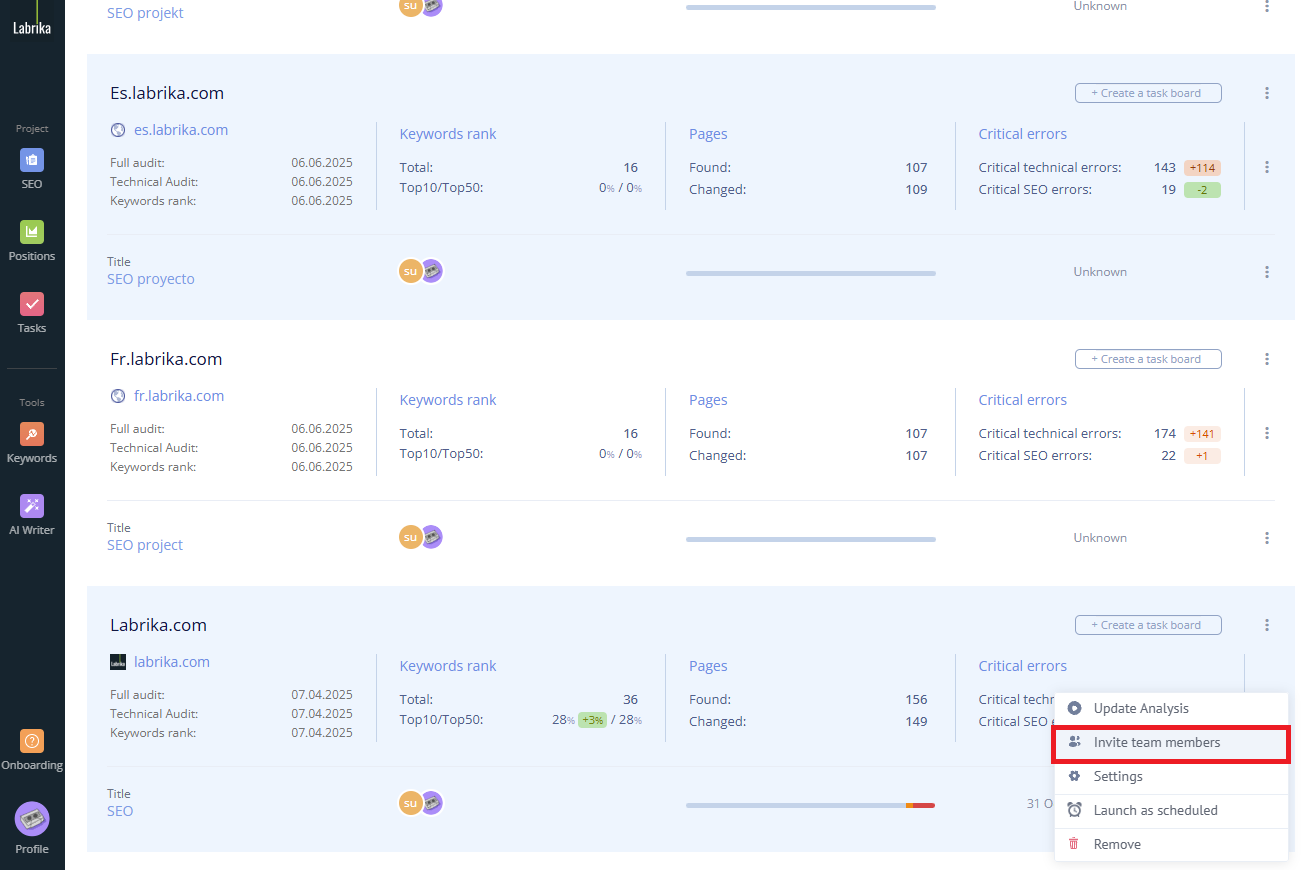Click the +114 technical errors badge
1314x870 pixels.
[x=1202, y=168]
